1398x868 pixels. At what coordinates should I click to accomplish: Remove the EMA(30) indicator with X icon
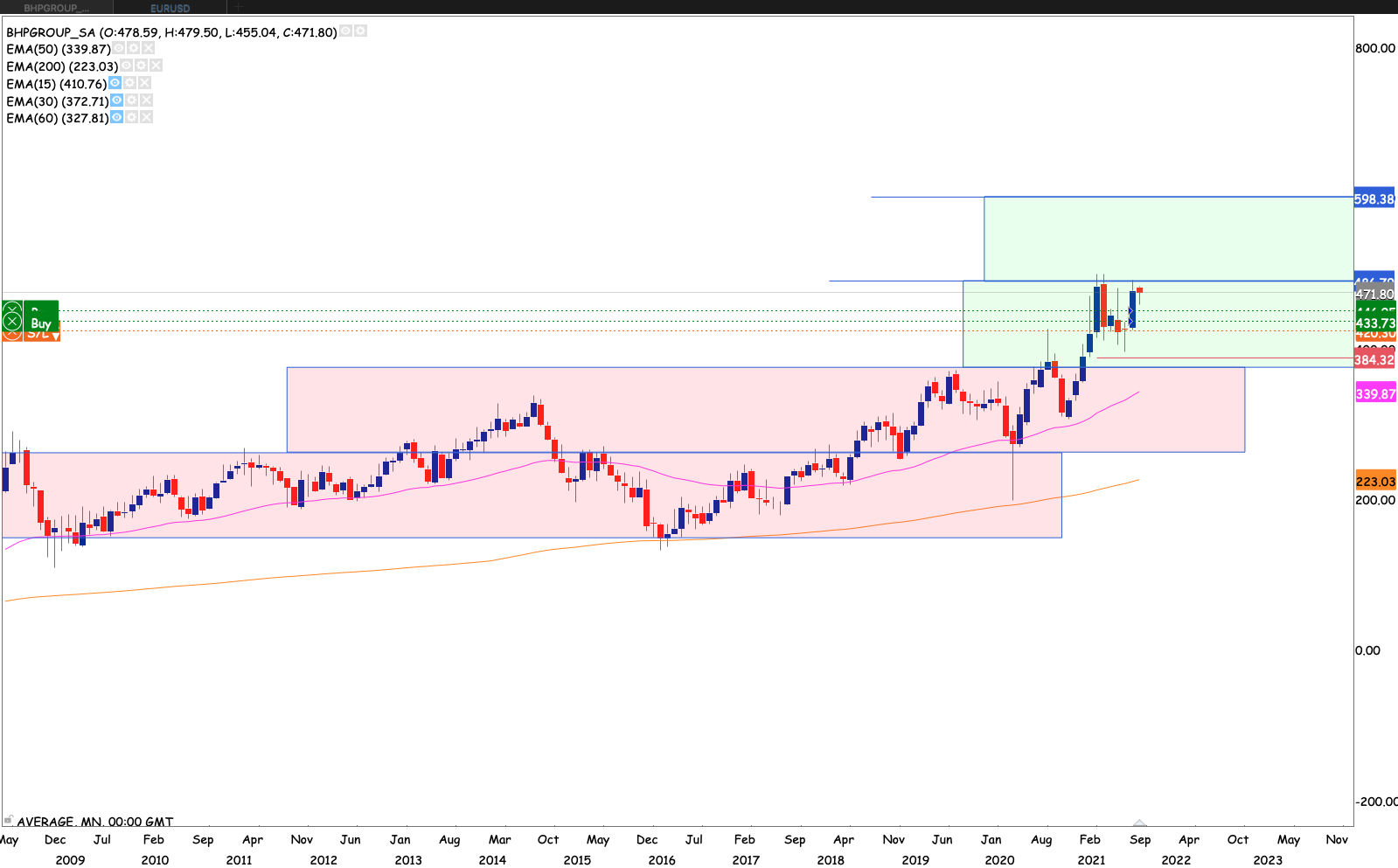point(146,101)
